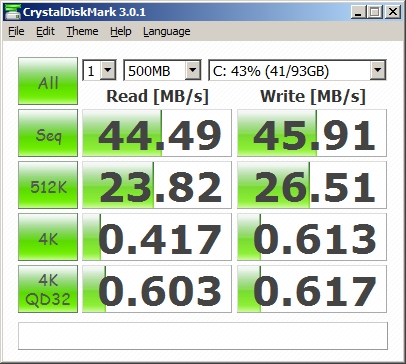Click the 512K write result 26.51
Screen dimensions: 406x364
coord(312,185)
